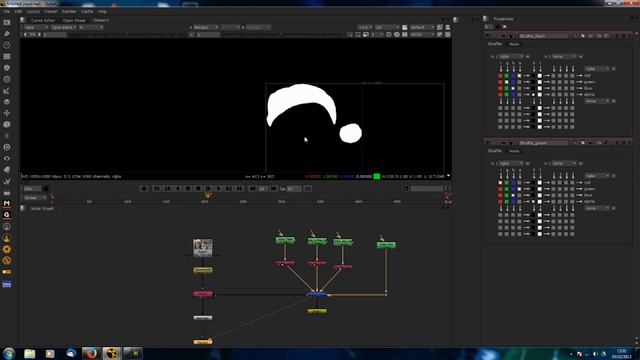Click the green color sample swatch

(x=377, y=176)
